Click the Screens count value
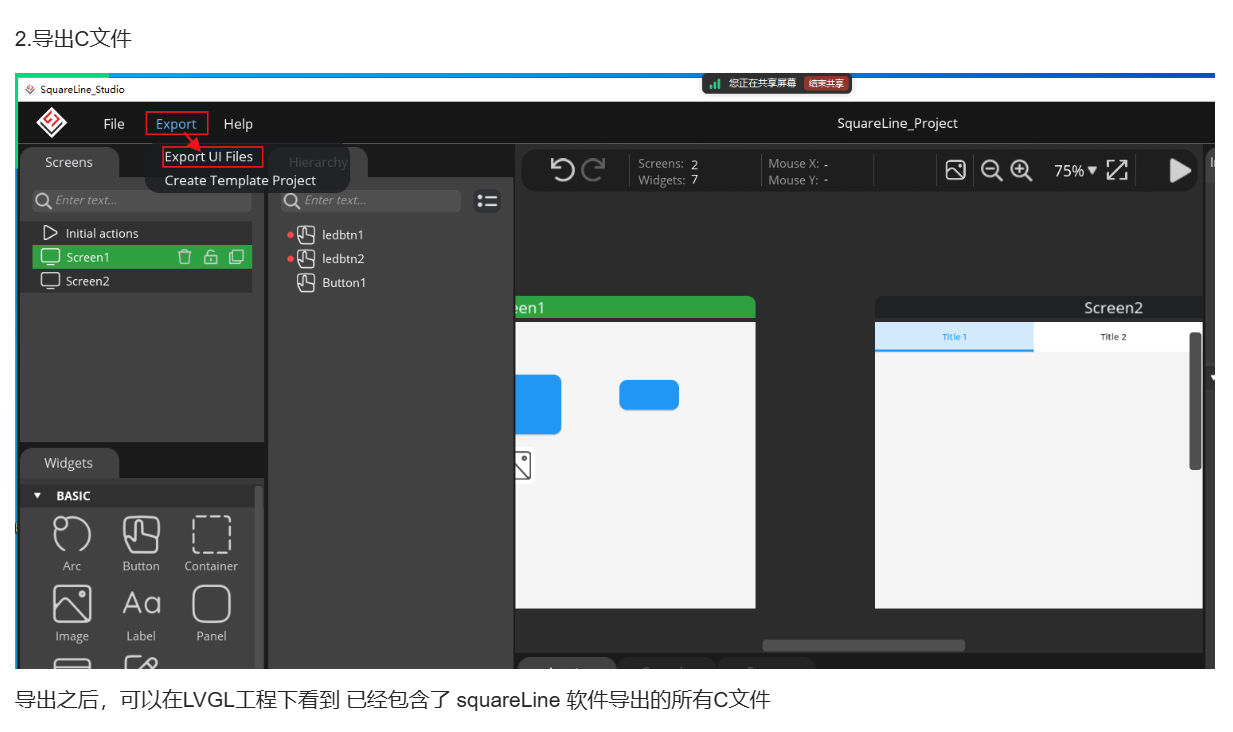This screenshot has width=1233, height=732. tap(694, 164)
